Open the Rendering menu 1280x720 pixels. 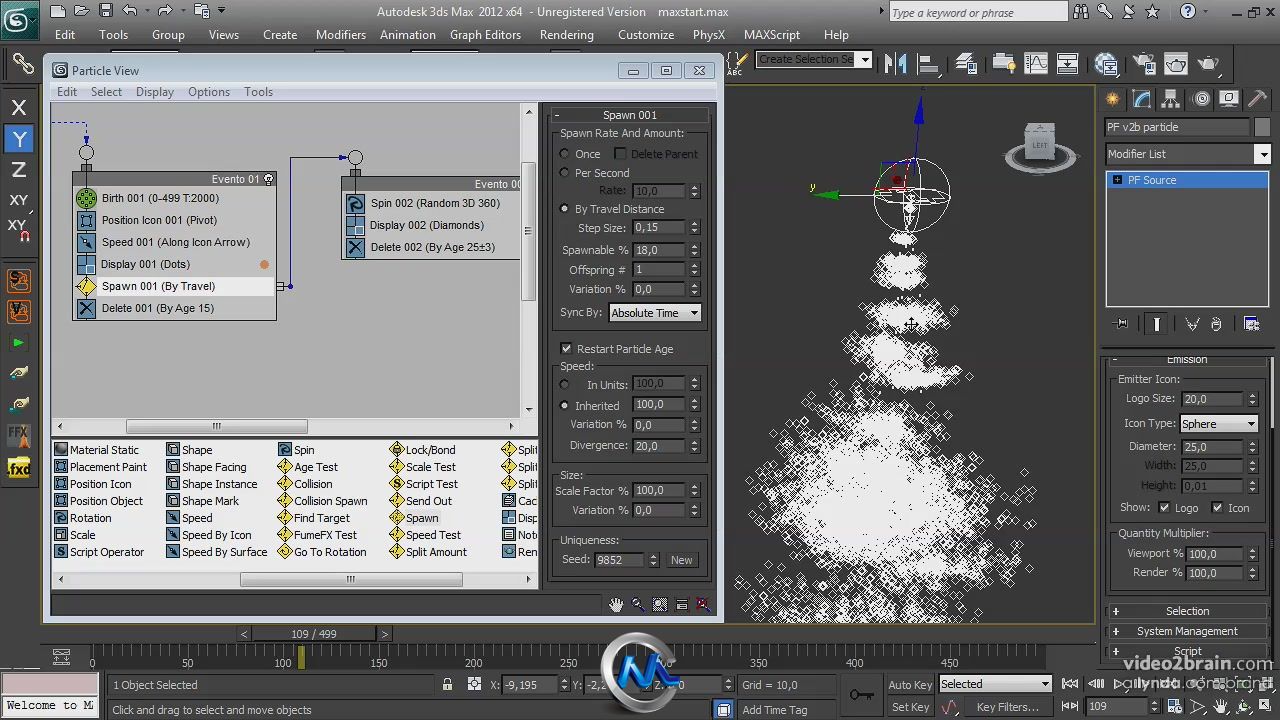(x=566, y=34)
